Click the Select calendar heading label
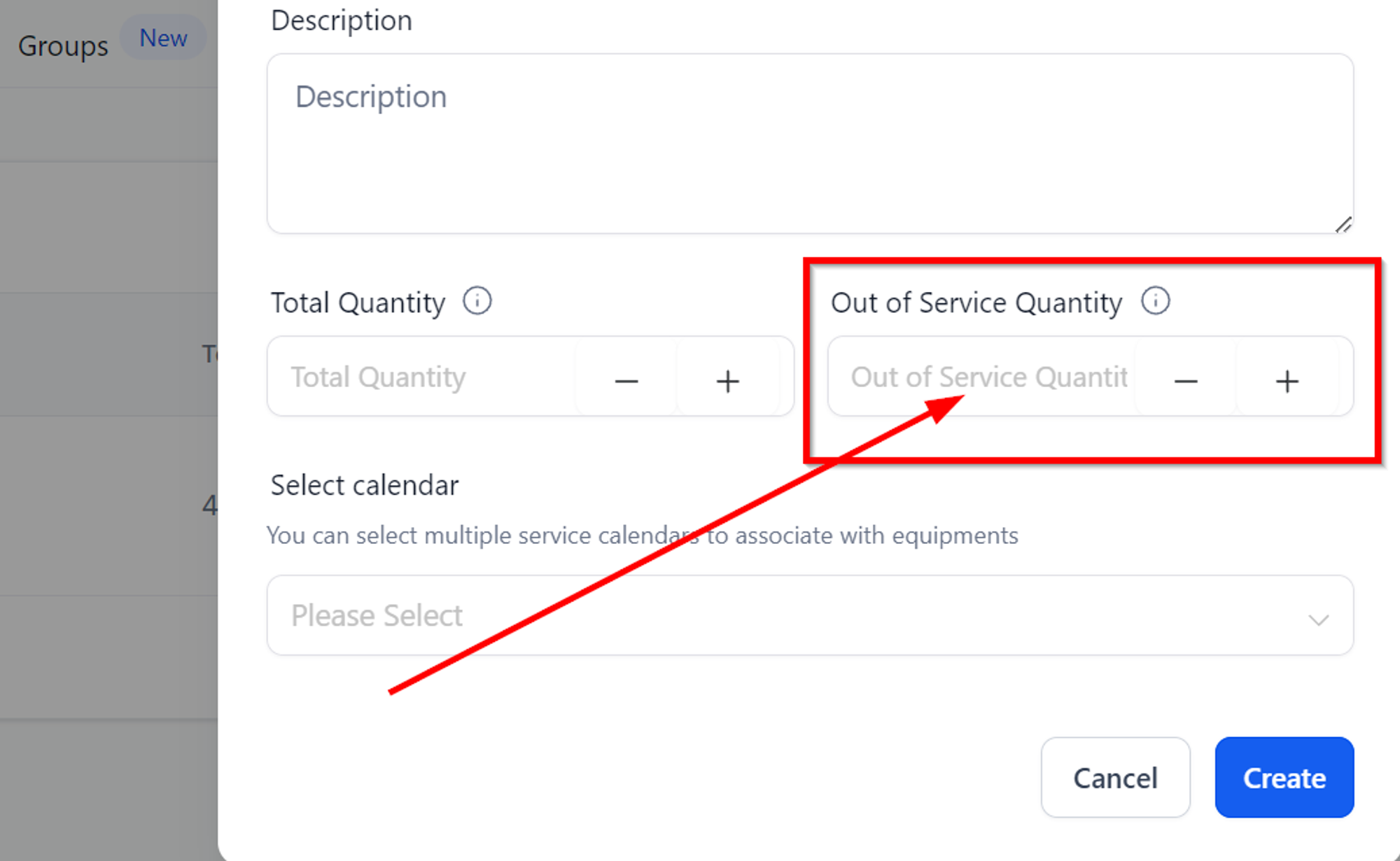This screenshot has height=861, width=1400. point(364,485)
